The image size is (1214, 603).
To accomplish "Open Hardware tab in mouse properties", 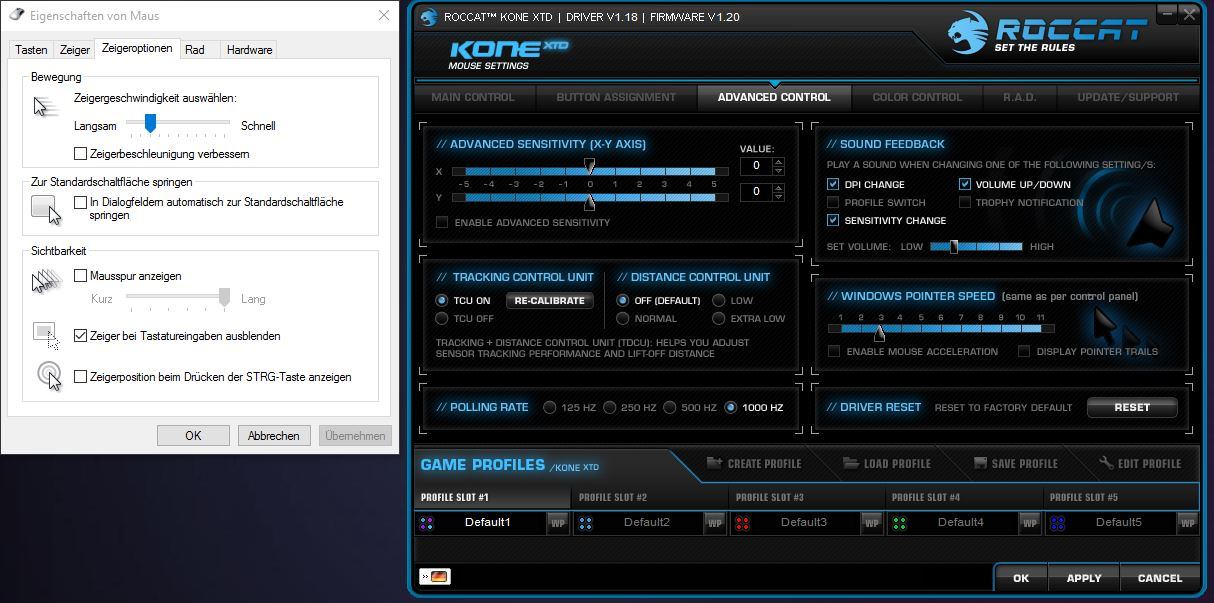I will click(x=249, y=50).
